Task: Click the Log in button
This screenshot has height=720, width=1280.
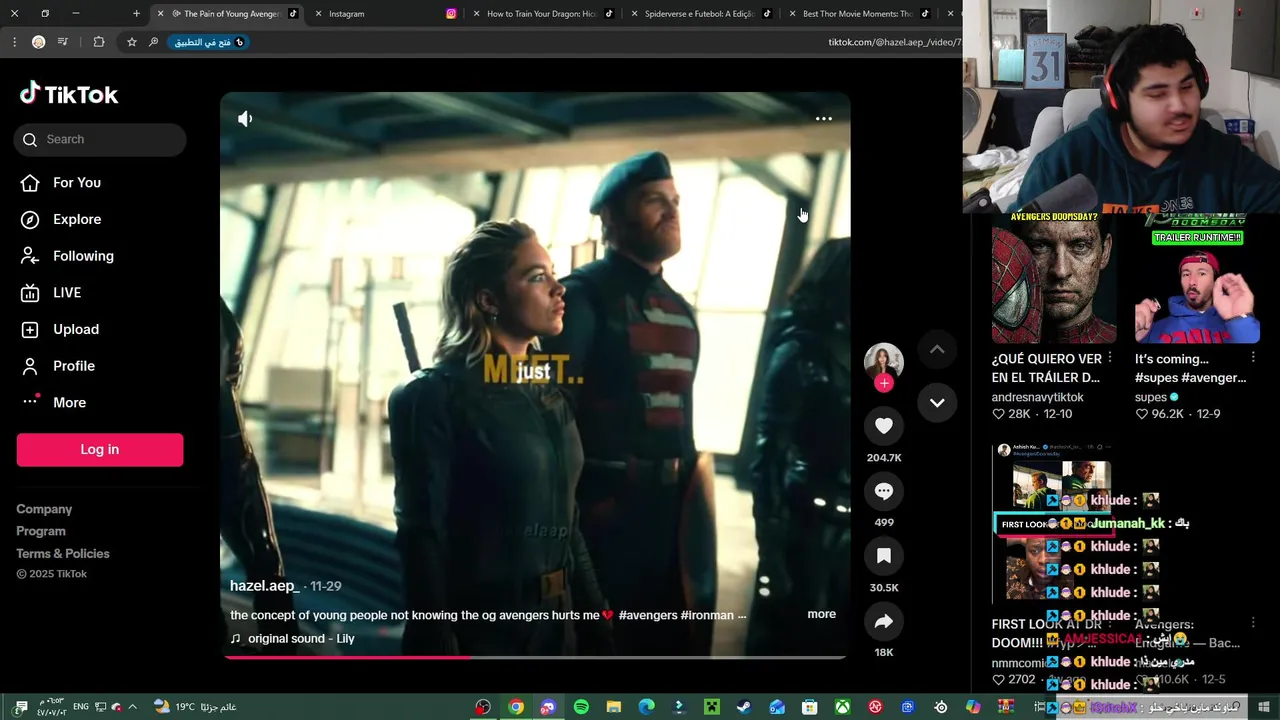Action: [100, 449]
